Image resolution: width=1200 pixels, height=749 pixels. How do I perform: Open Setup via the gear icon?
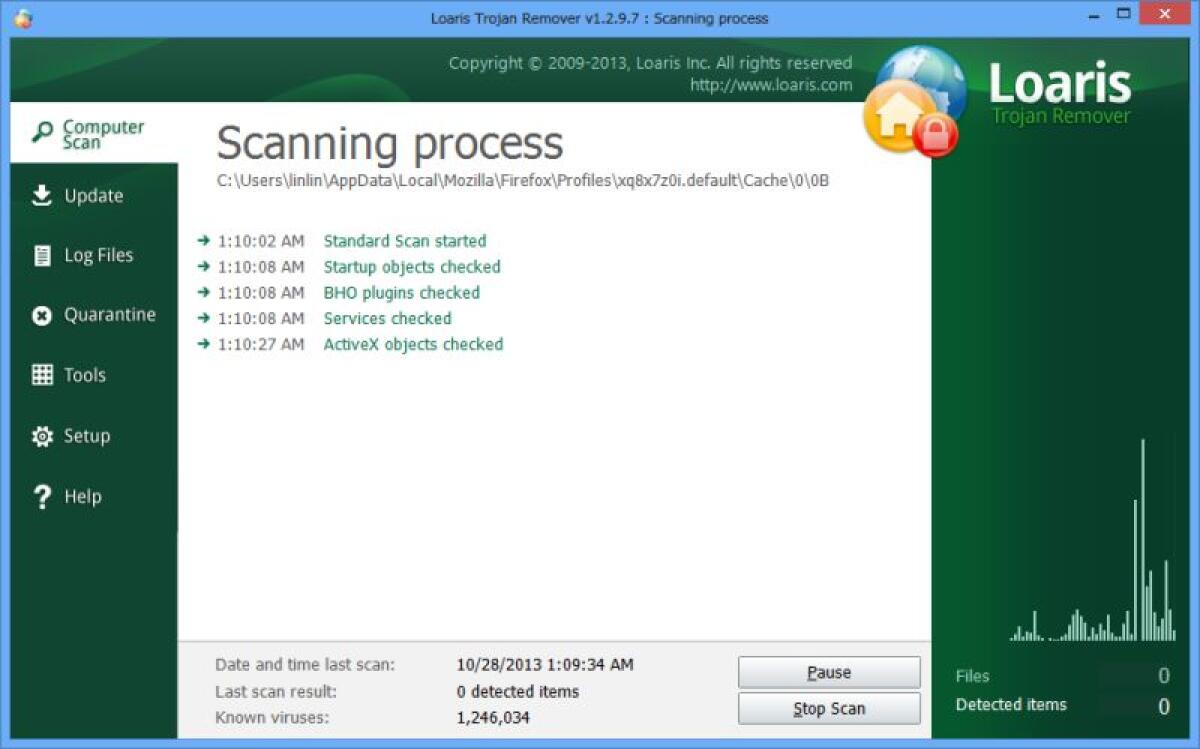(x=41, y=436)
